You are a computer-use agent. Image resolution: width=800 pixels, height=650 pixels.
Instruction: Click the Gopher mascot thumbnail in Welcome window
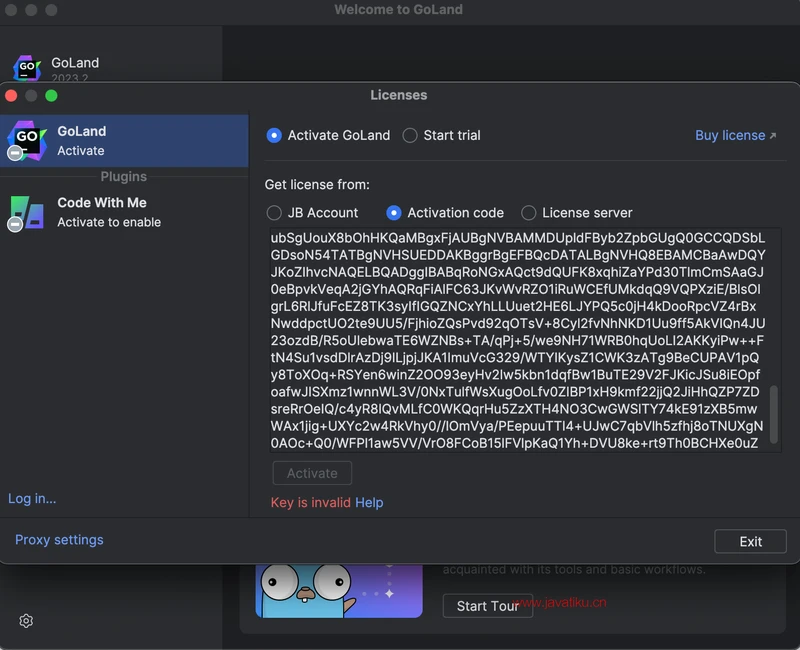click(339, 591)
